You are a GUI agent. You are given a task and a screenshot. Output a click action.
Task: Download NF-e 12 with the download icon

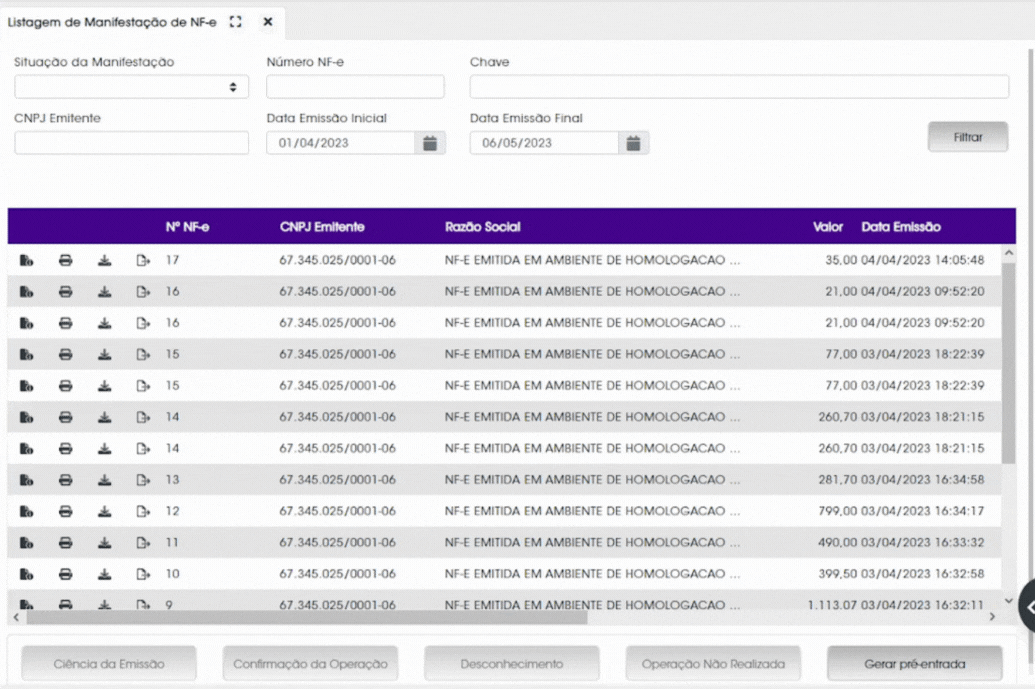click(104, 511)
